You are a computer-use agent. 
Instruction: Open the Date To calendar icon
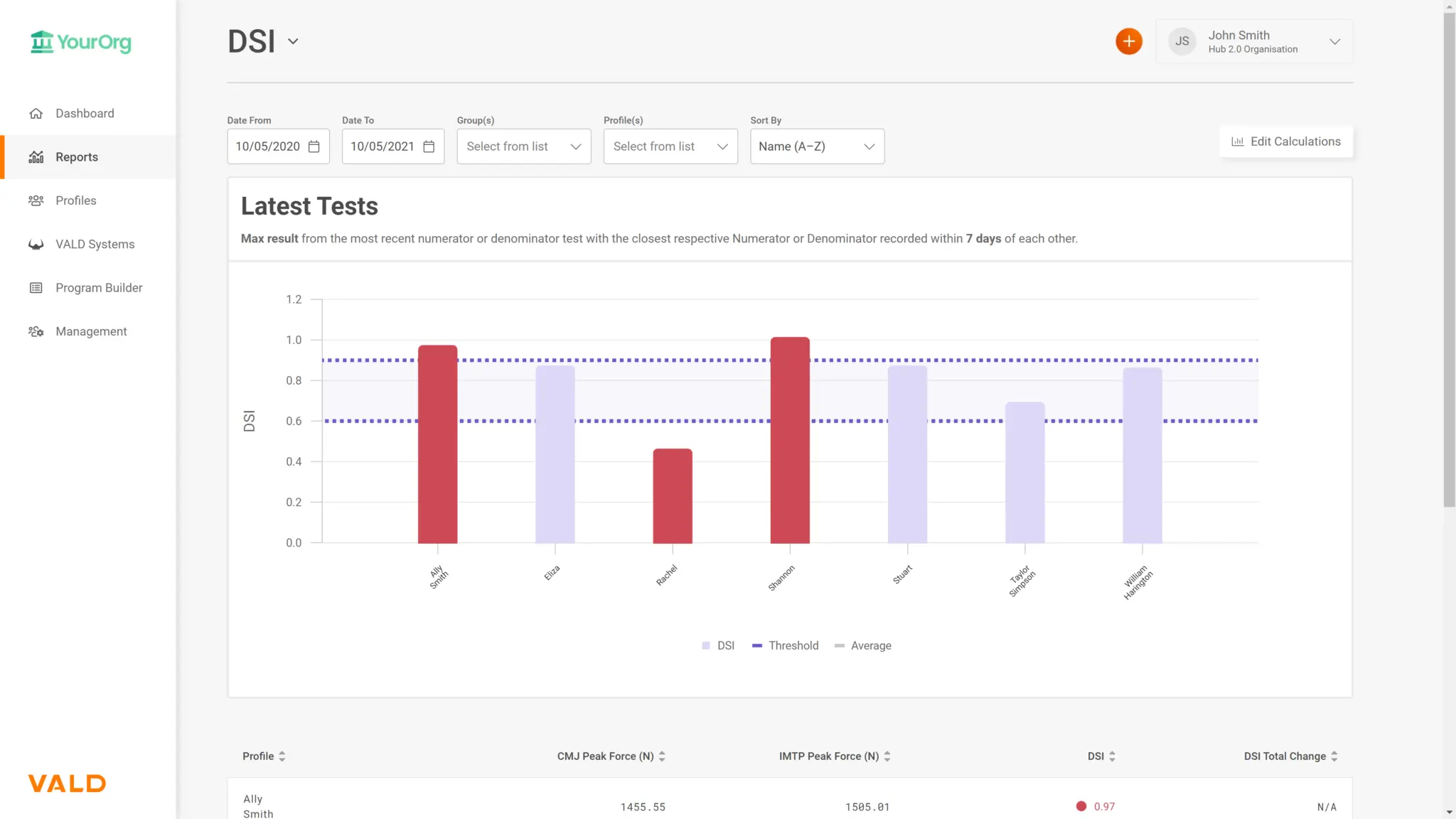429,146
